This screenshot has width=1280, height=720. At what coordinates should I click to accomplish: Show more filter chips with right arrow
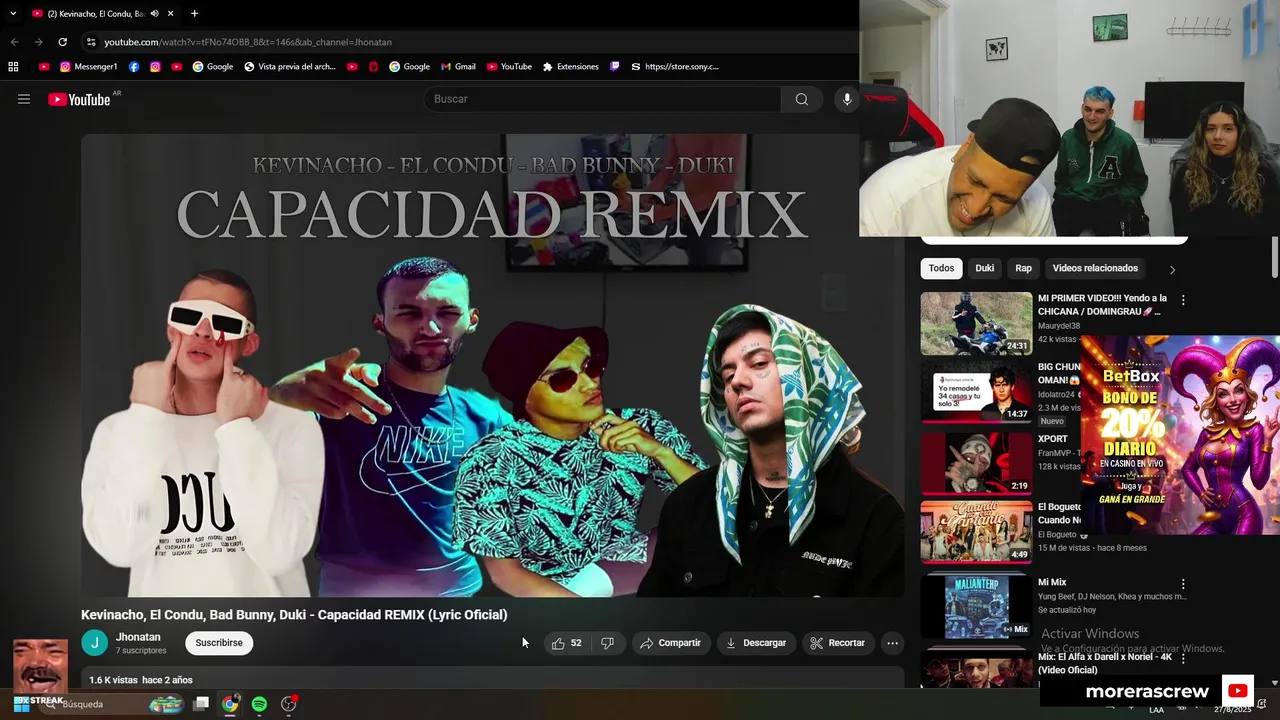coord(1172,269)
